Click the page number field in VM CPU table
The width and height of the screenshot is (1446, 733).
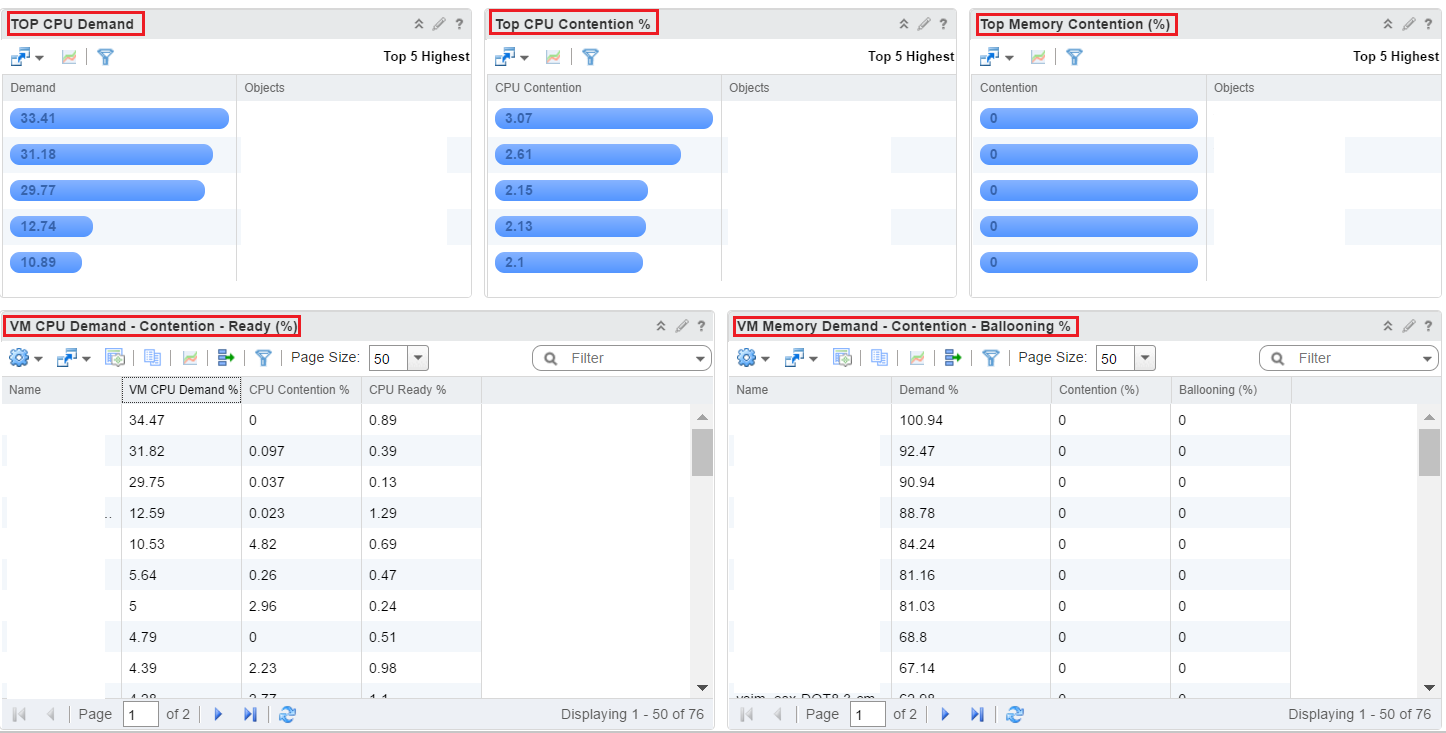point(141,714)
